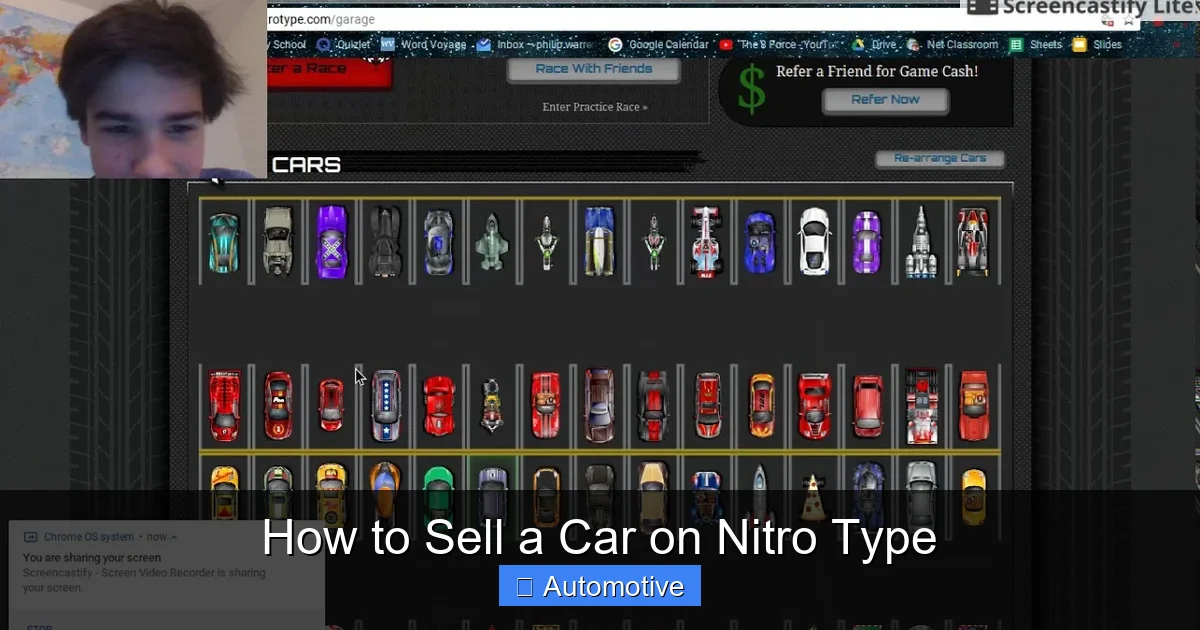Select the red flag-themed car

[385, 405]
